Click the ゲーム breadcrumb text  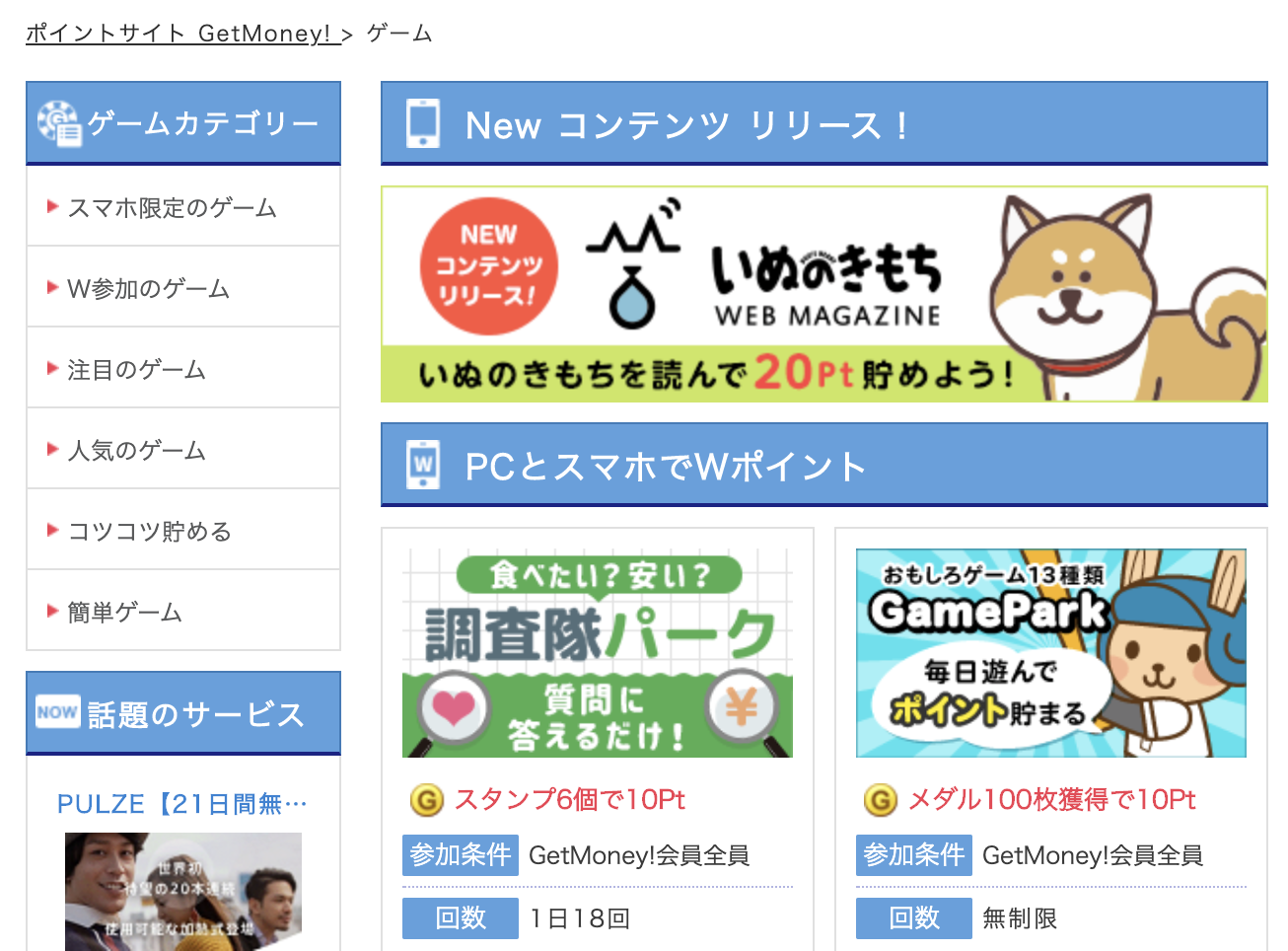[x=399, y=34]
